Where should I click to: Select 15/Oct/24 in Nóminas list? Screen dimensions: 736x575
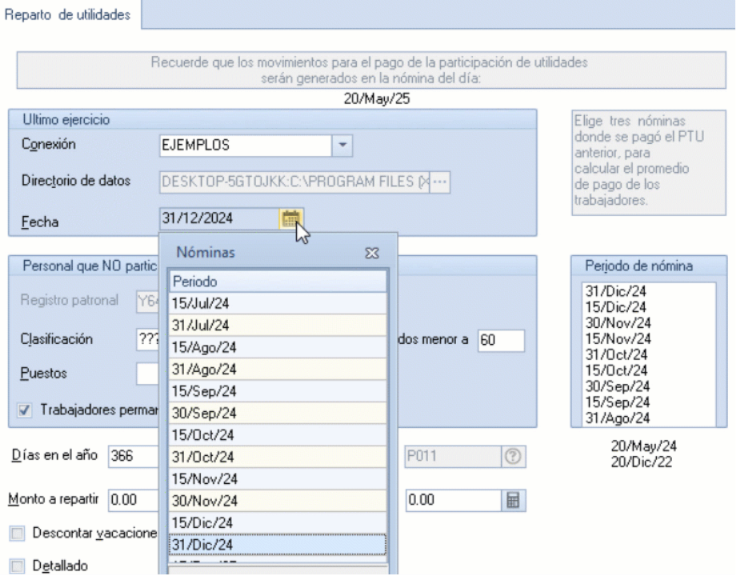(x=278, y=435)
